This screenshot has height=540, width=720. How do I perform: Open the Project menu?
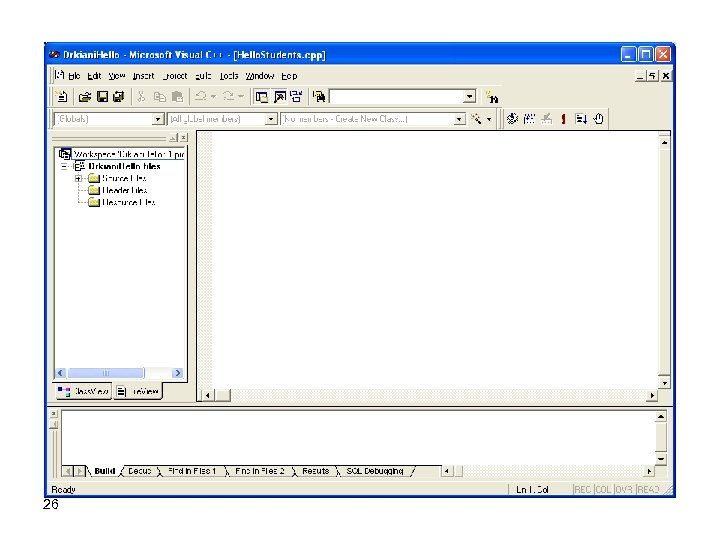point(175,76)
